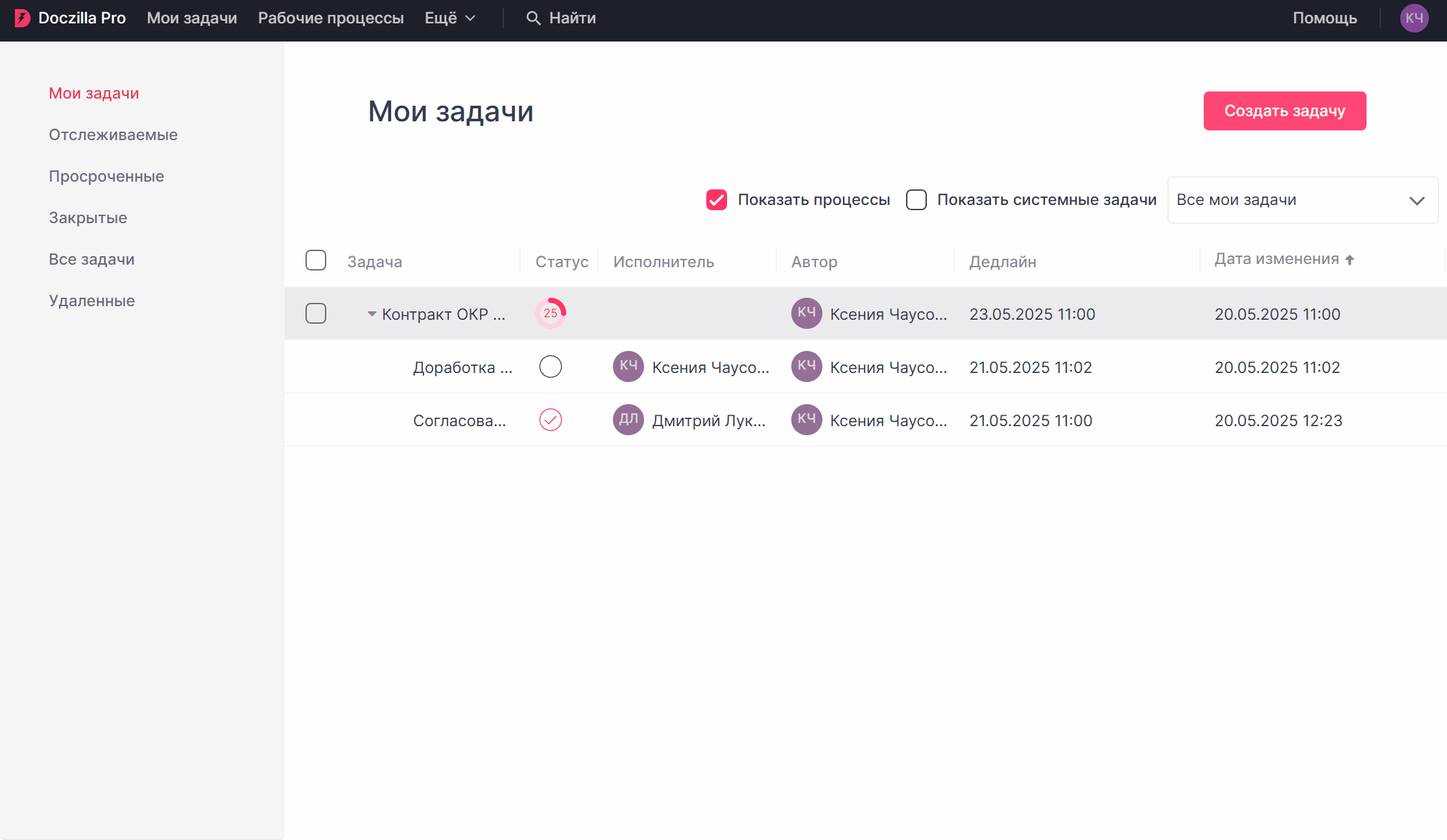The height and width of the screenshot is (840, 1447).
Task: Select Мои задачи in sidebar
Action: coord(94,93)
